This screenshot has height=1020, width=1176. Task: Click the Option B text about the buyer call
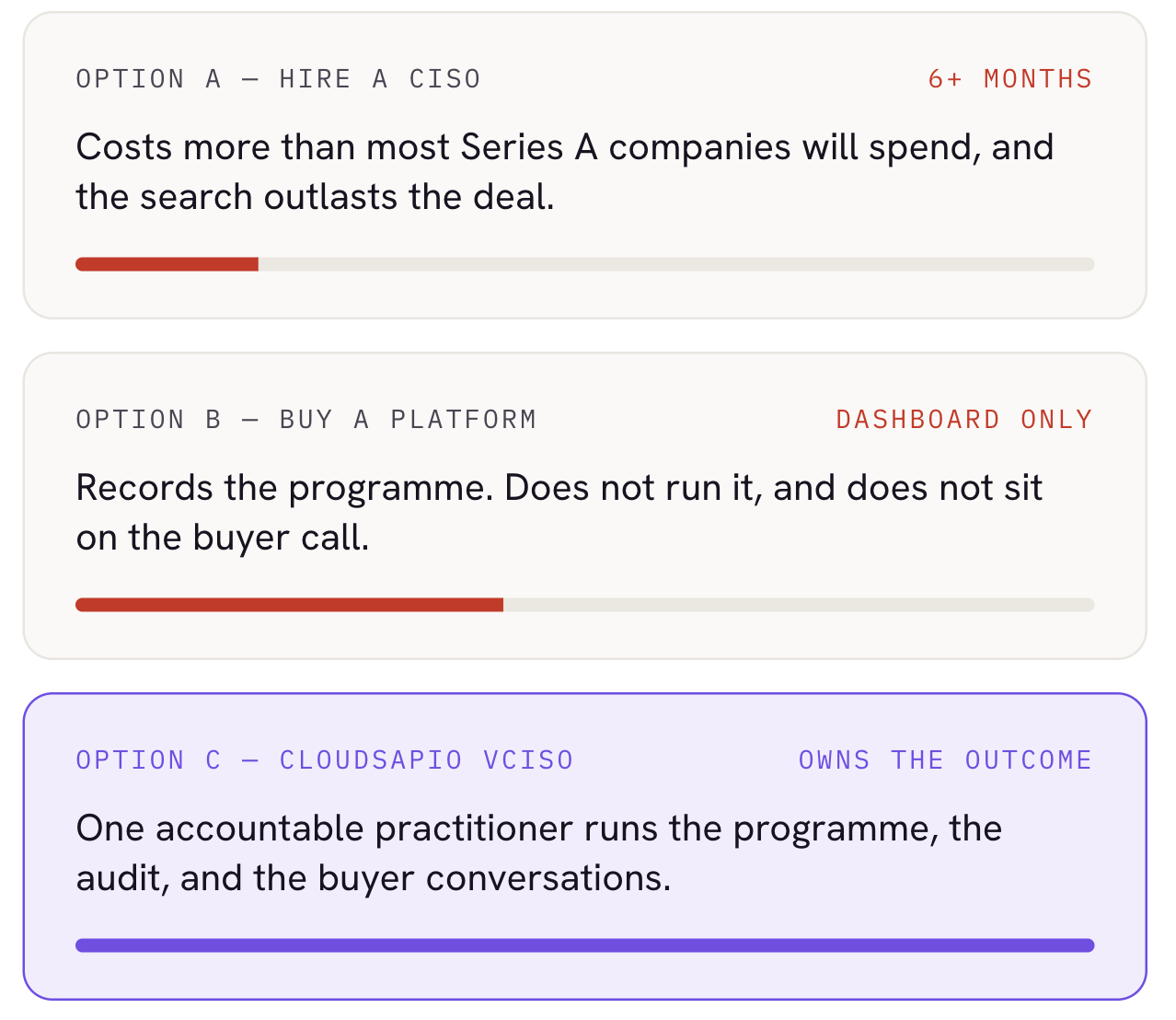(x=559, y=513)
